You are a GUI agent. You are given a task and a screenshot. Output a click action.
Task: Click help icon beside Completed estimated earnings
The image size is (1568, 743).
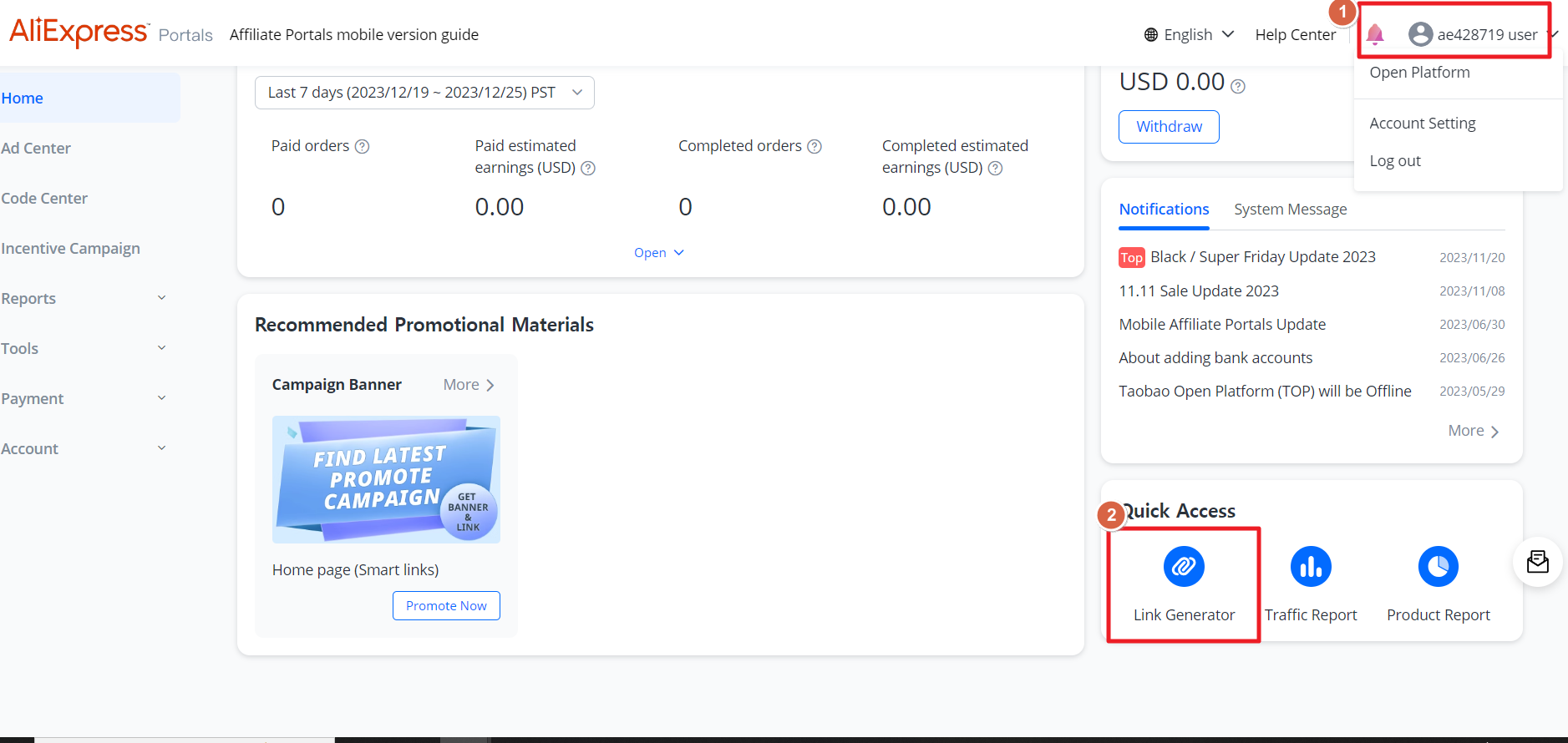point(995,168)
